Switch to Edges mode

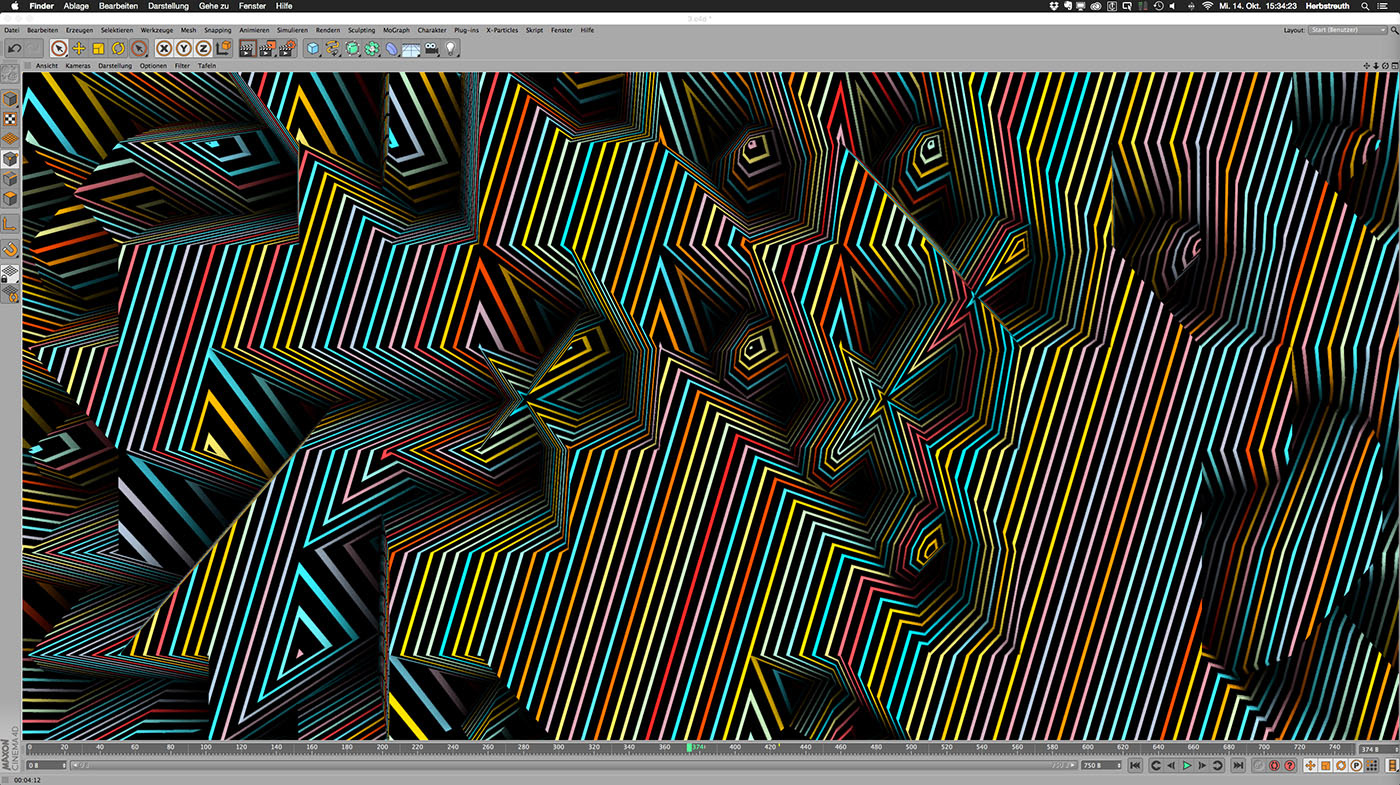tap(11, 178)
